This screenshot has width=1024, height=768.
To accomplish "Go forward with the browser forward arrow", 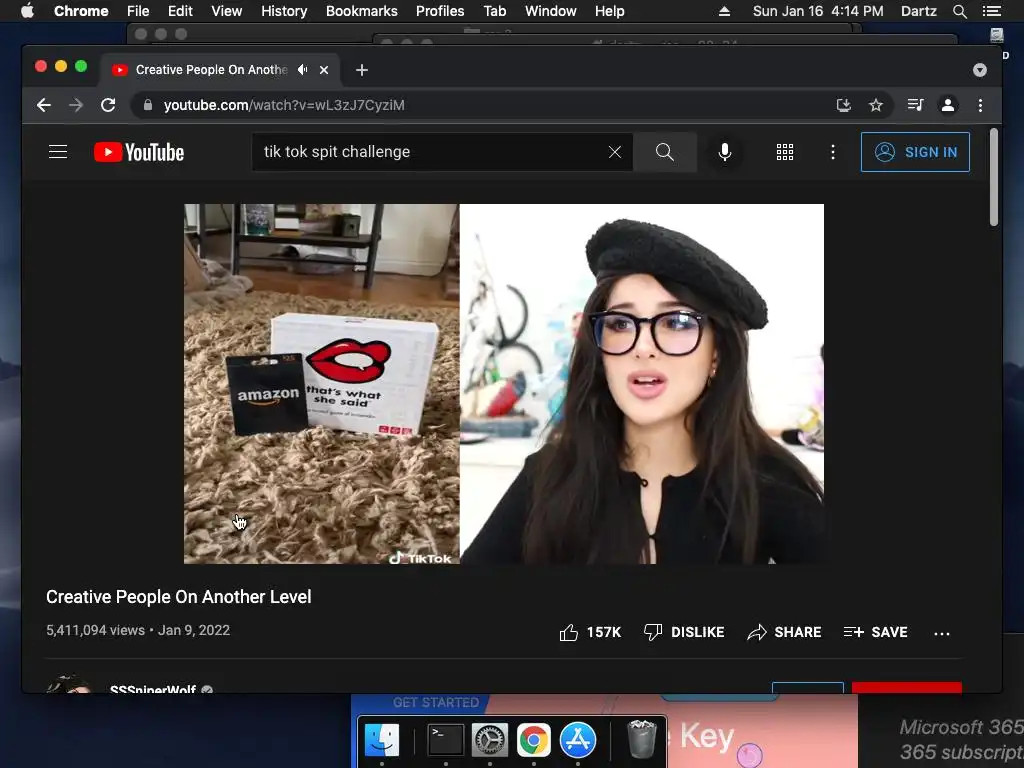I will [76, 105].
